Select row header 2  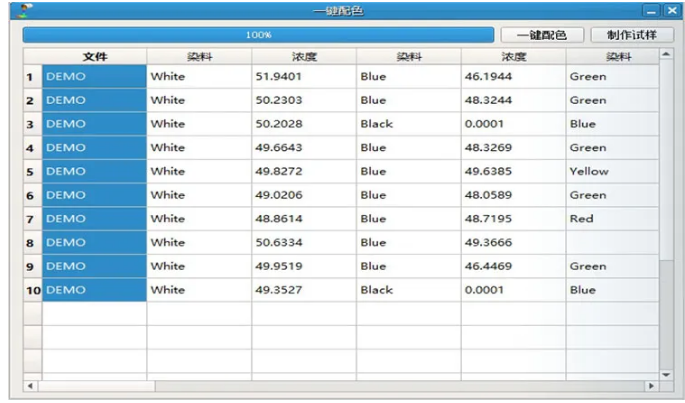pyautogui.click(x=33, y=101)
